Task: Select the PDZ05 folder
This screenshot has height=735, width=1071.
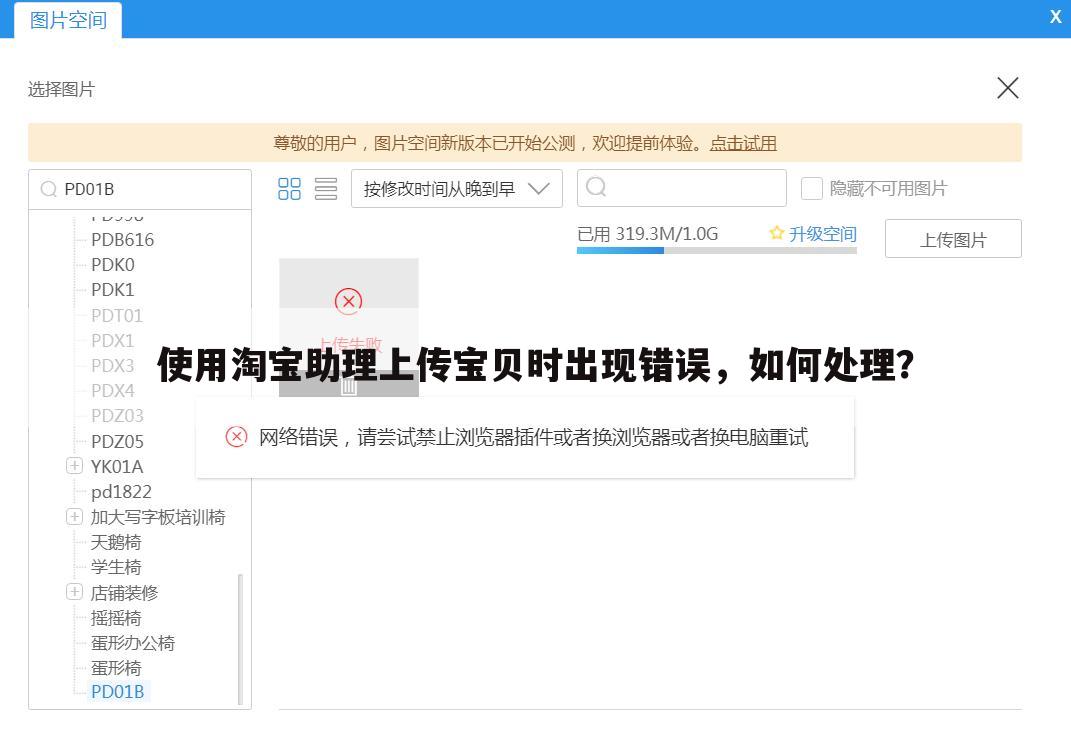Action: (x=117, y=441)
